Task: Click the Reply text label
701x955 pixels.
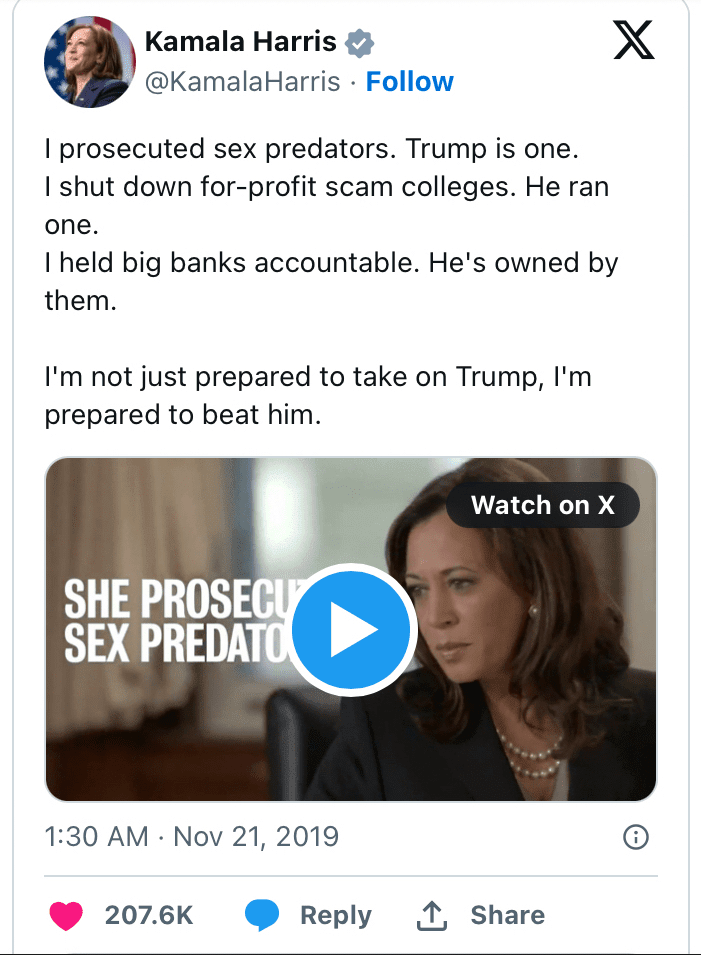Action: click(336, 915)
